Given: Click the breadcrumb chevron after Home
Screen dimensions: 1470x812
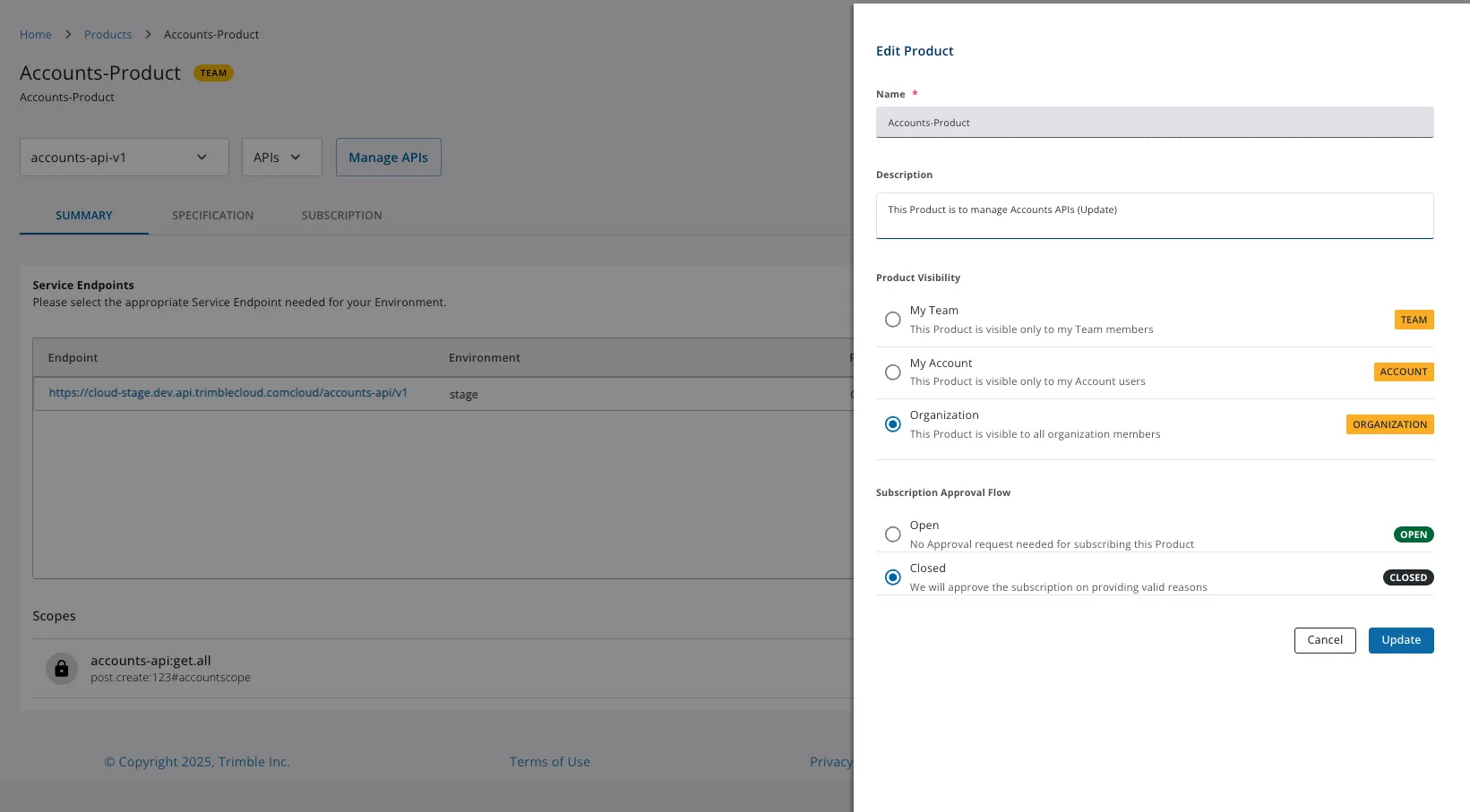Looking at the screenshot, I should (68, 35).
